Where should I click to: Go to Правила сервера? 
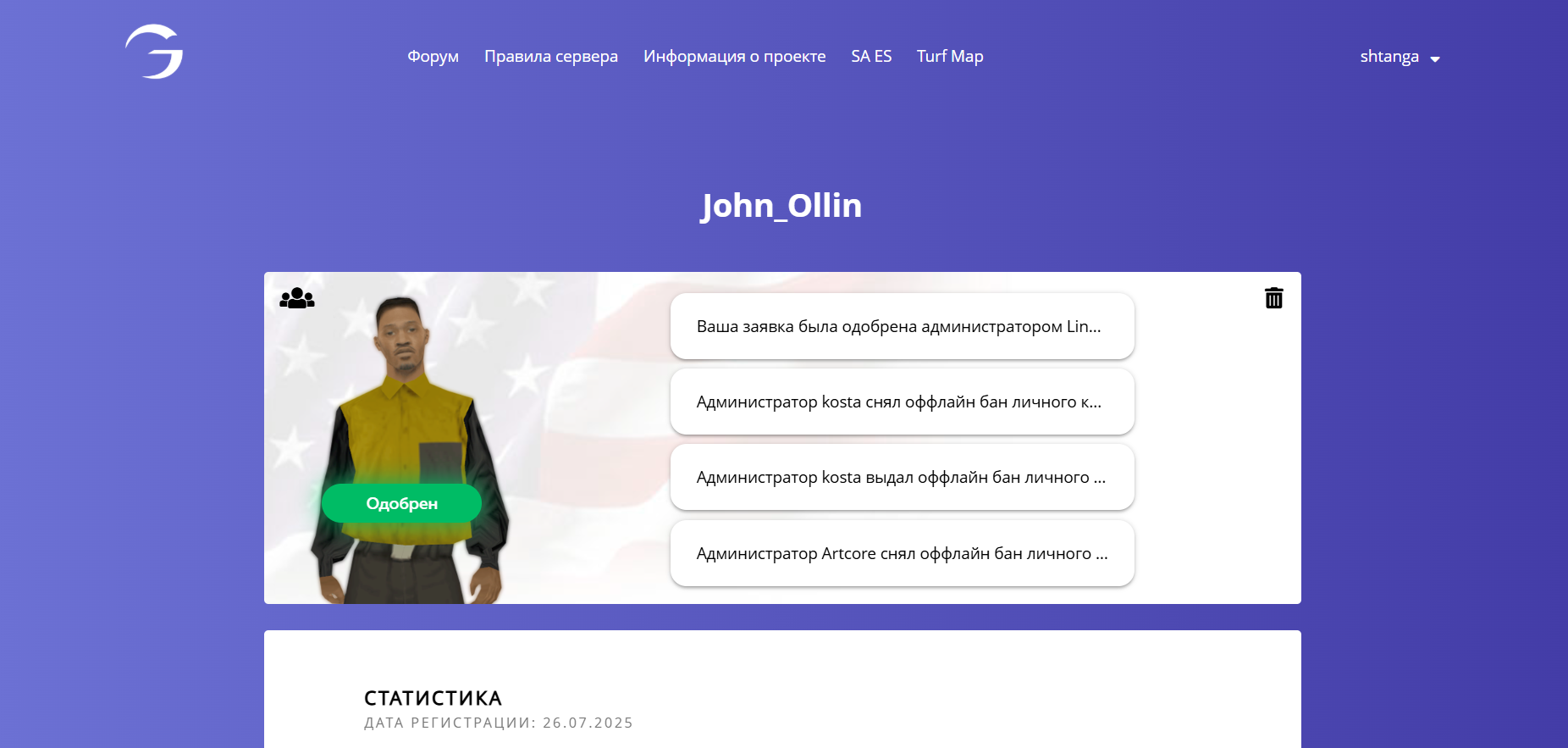(551, 57)
